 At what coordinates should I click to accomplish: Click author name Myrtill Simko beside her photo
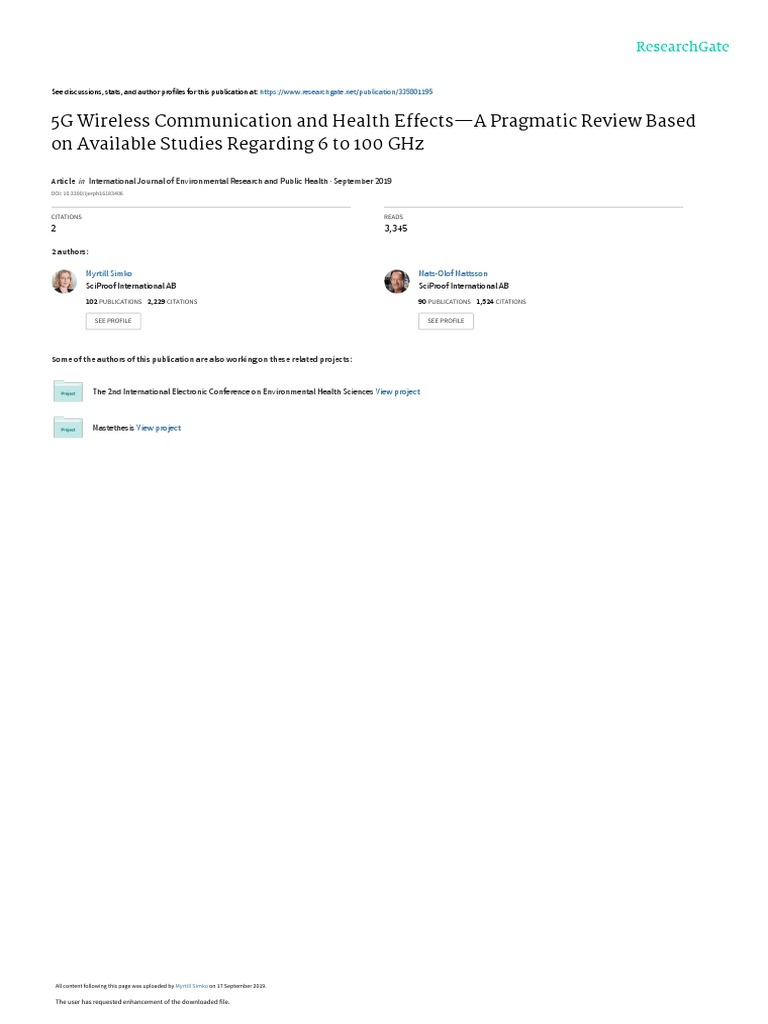[109, 273]
